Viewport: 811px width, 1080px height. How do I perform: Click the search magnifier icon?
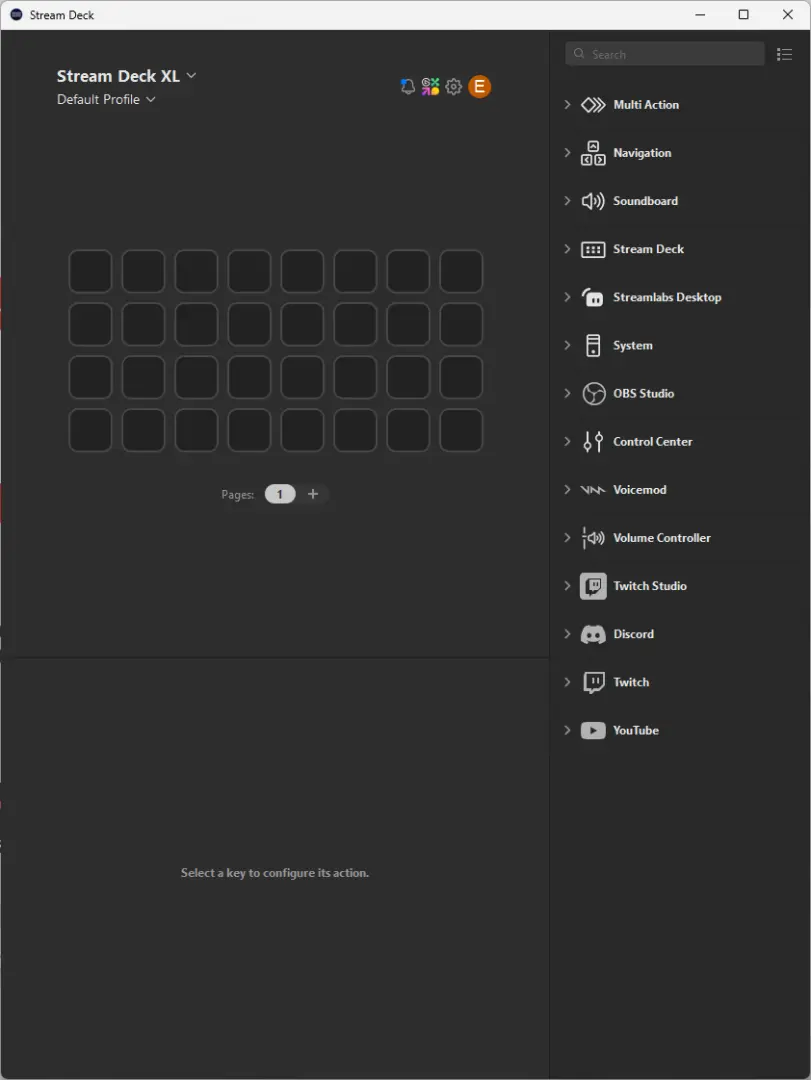(579, 54)
